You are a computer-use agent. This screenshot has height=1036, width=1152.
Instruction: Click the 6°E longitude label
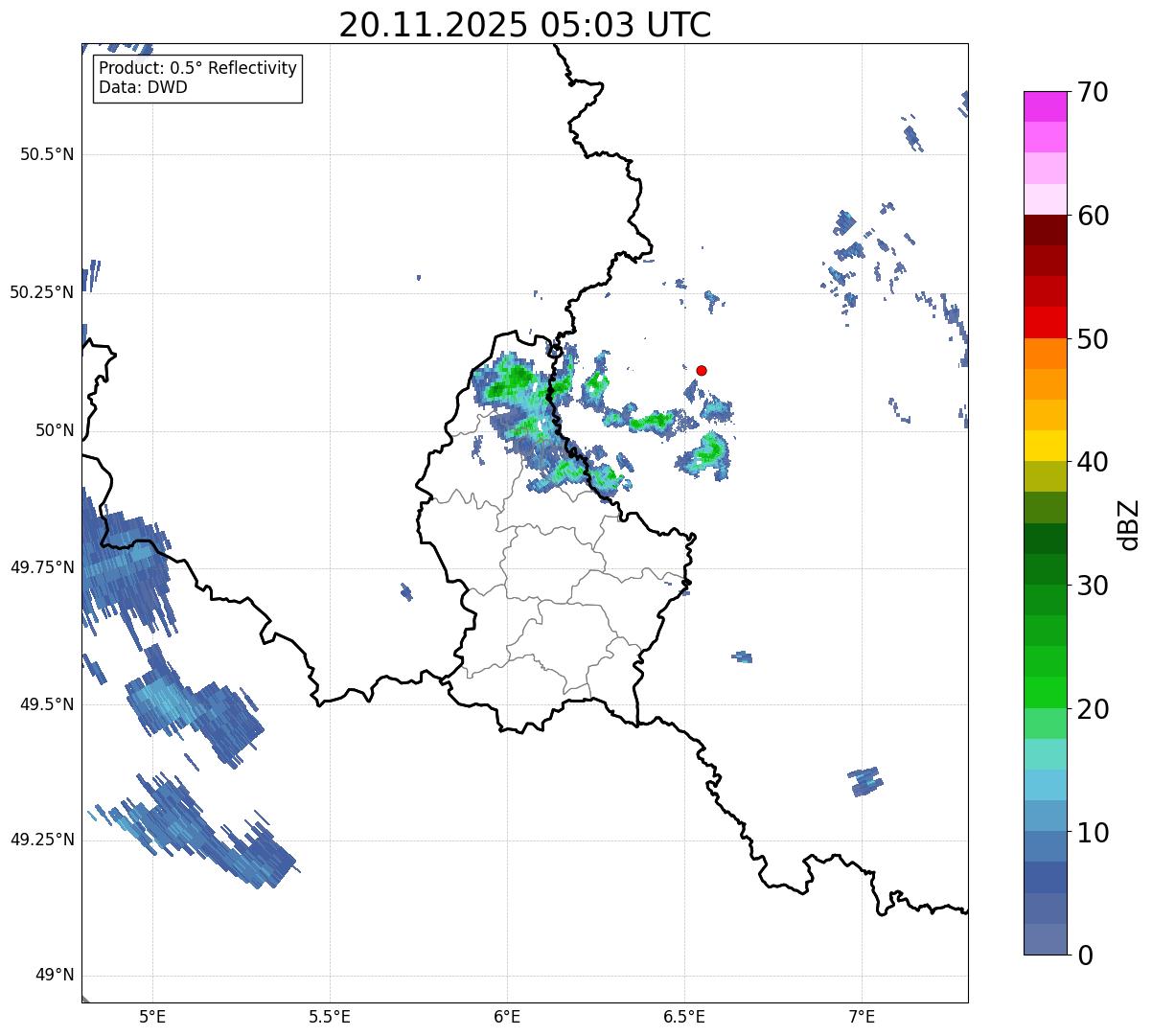pos(507,1017)
